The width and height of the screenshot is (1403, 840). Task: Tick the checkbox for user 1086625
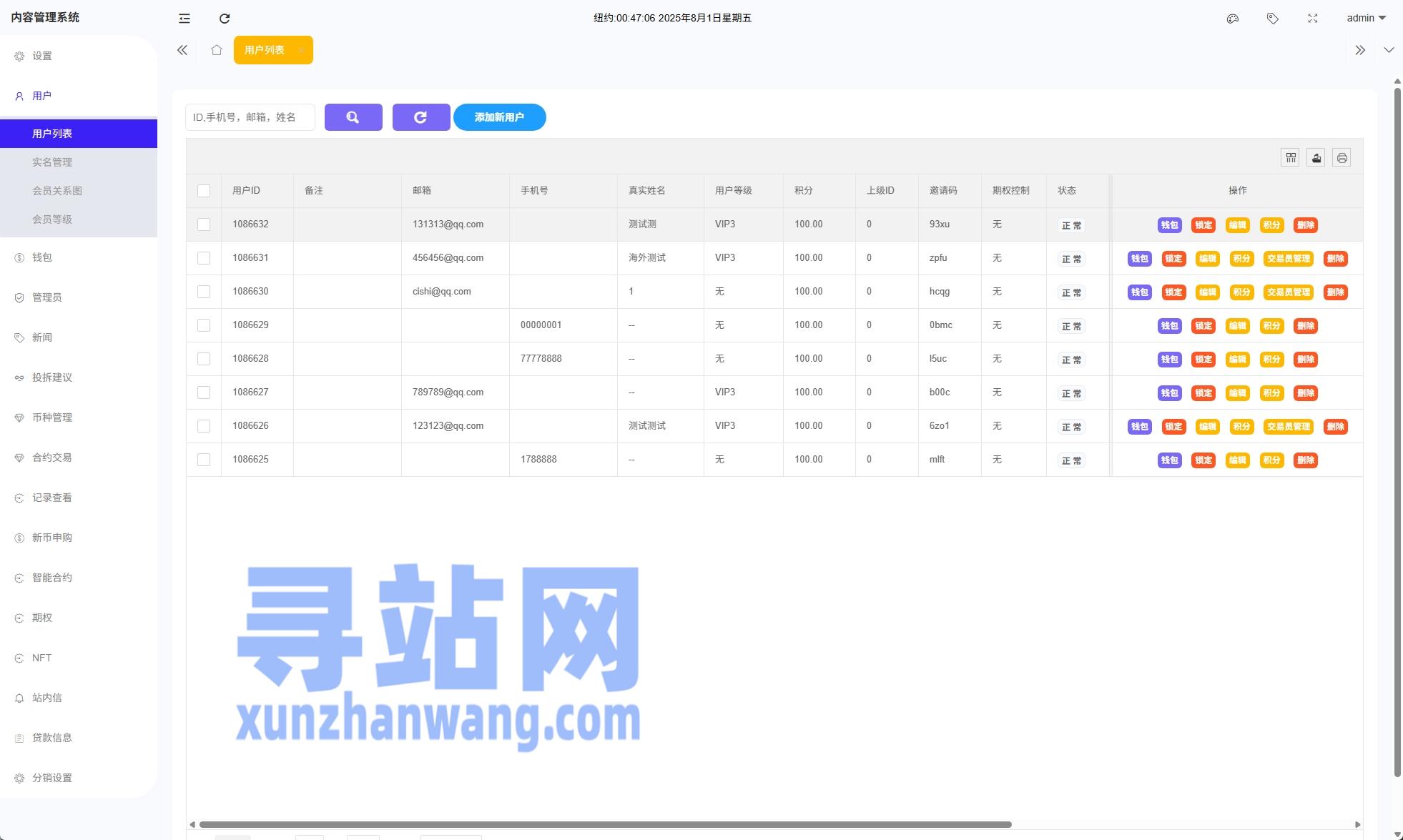[204, 459]
